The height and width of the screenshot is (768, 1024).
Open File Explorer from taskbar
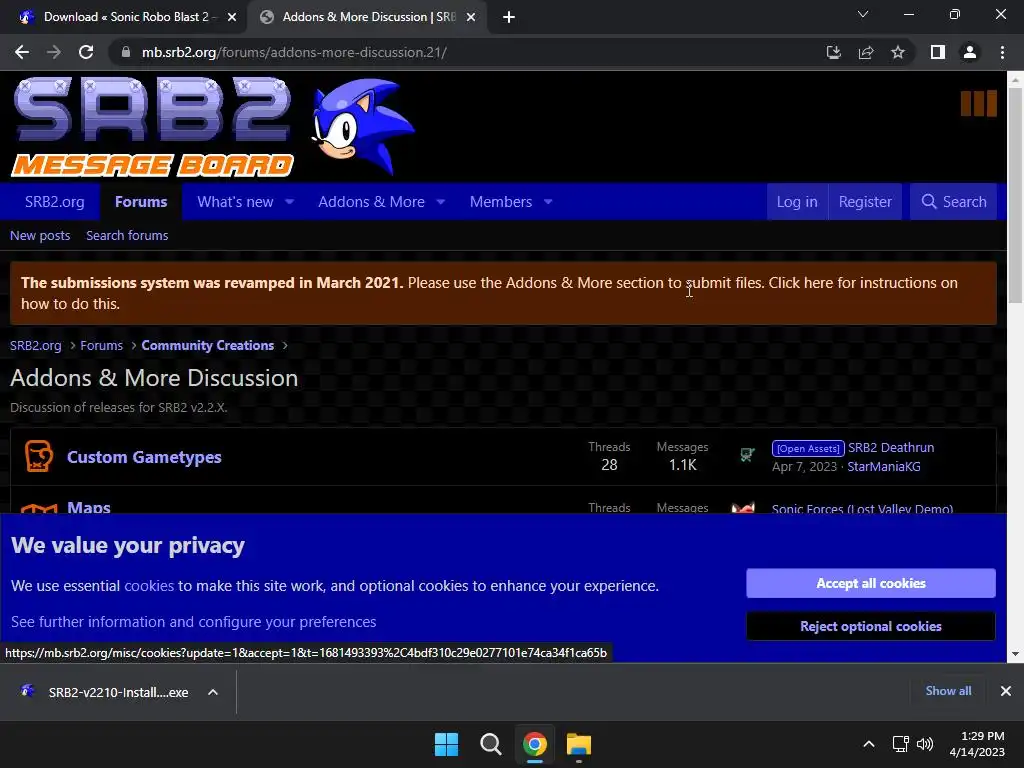579,744
